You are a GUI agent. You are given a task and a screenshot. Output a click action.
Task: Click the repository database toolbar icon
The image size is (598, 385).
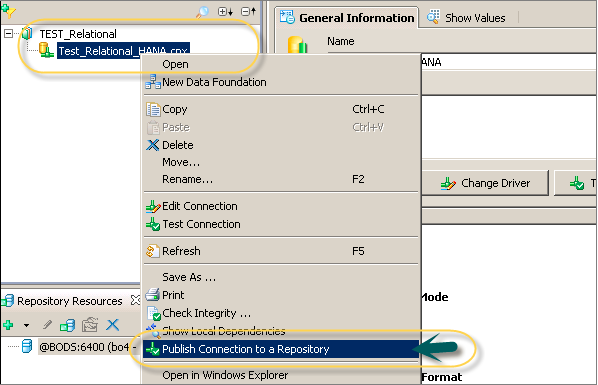point(68,325)
